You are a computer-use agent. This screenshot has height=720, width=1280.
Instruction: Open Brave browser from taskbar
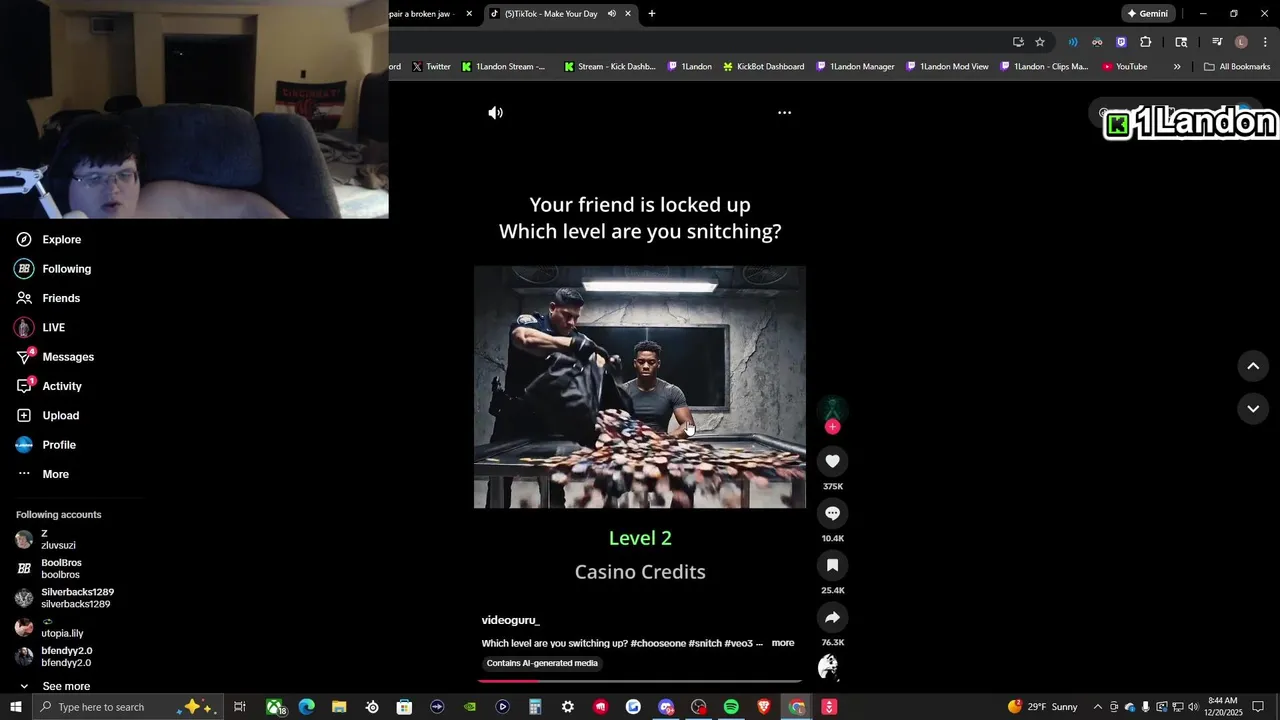coord(764,707)
